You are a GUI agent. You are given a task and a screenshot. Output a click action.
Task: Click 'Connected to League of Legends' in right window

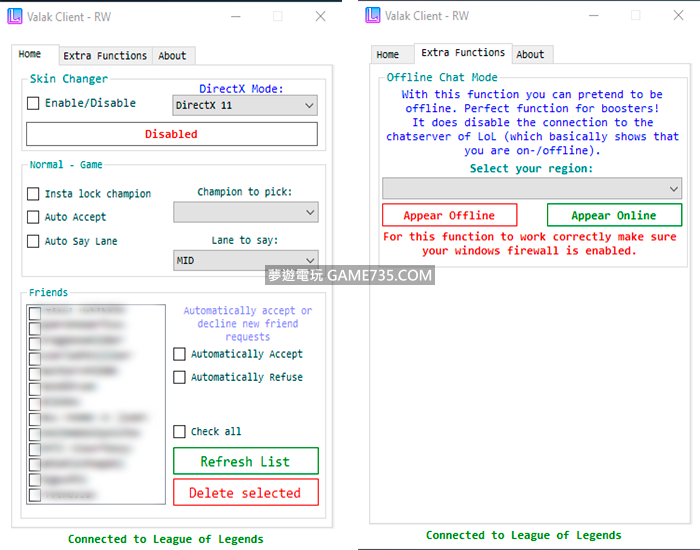coord(524,535)
